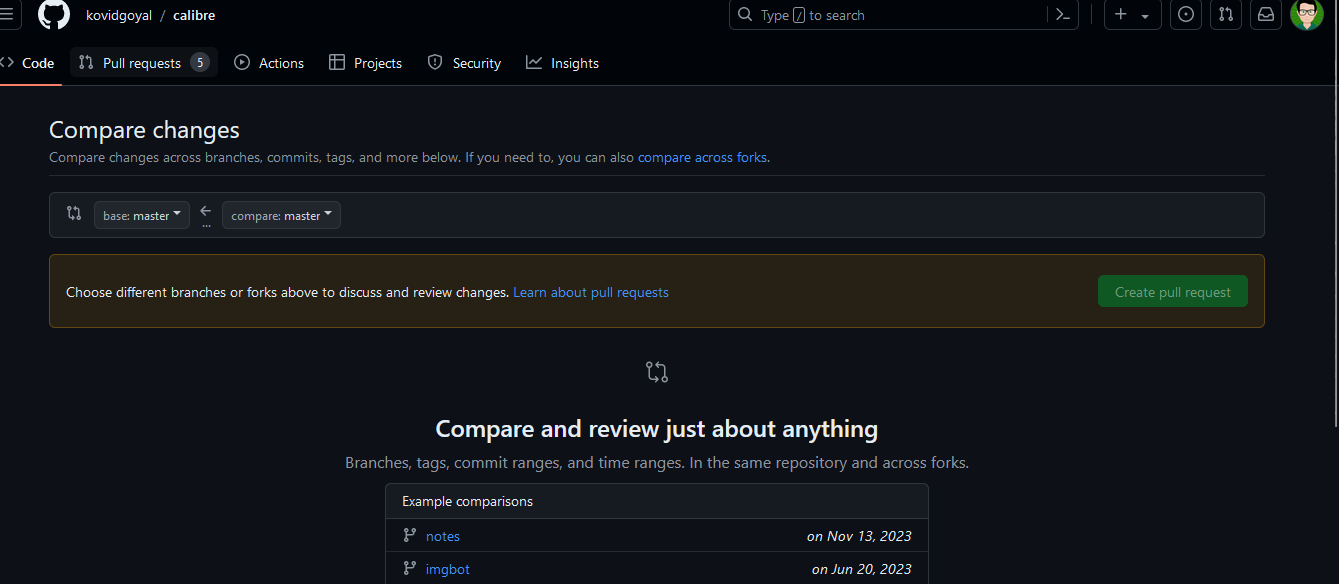Open the notes example comparison

tap(443, 536)
